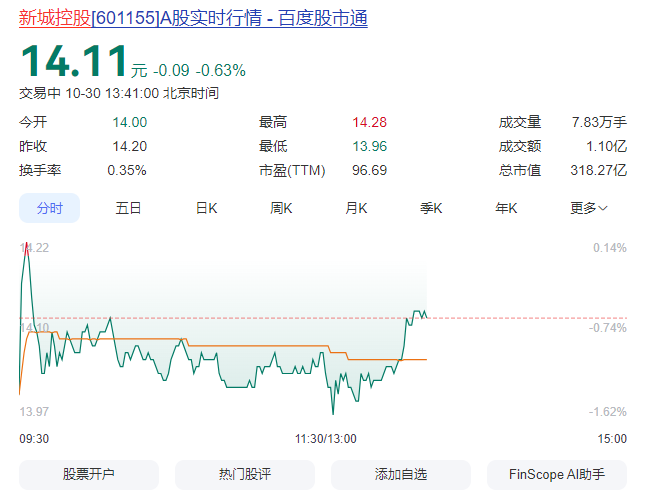The height and width of the screenshot is (500, 672).
Task: Open the 月K monthly chart tab
Action: tap(356, 208)
